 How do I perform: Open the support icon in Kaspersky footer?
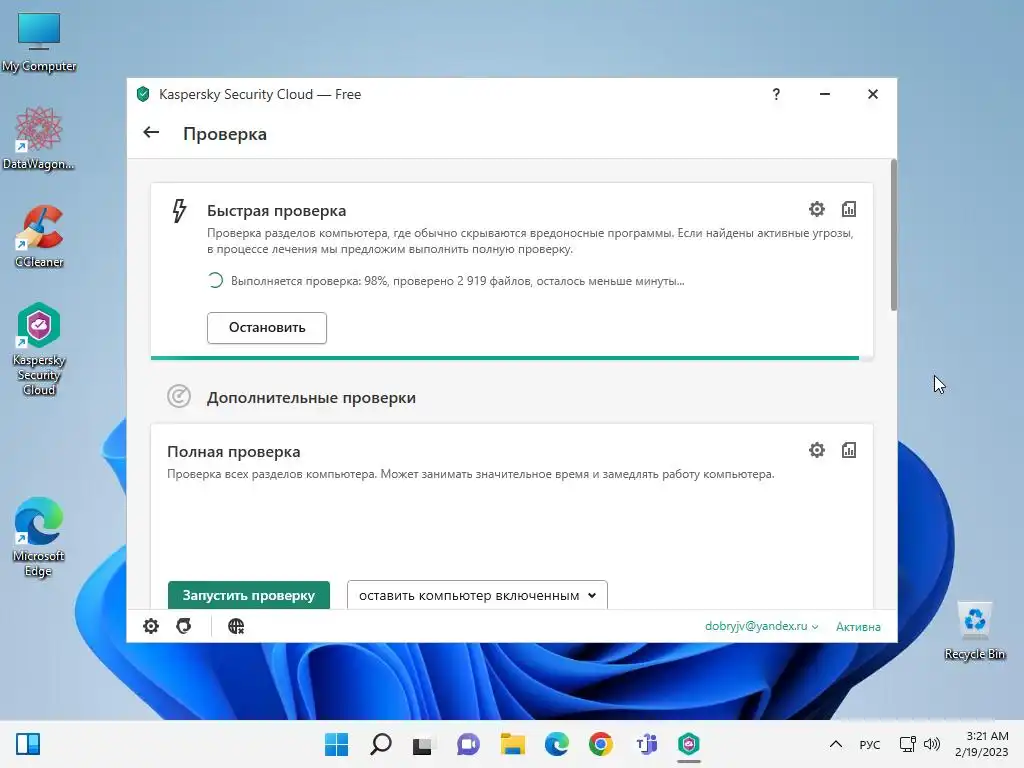184,626
